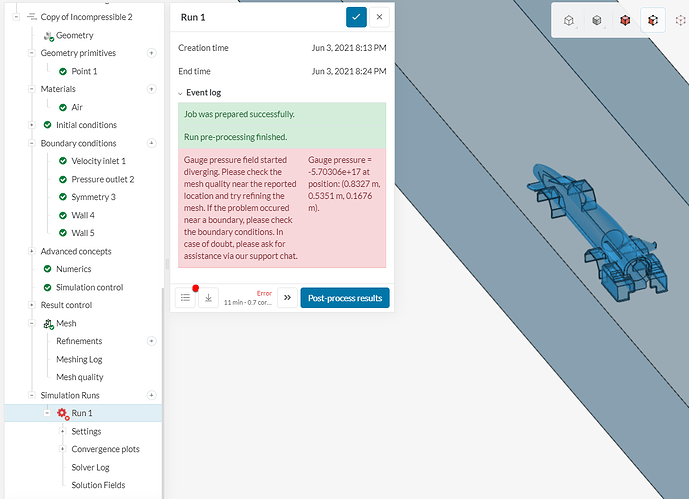Confirm Run 1 panel with checkmark button
The image size is (689, 499).
click(356, 17)
